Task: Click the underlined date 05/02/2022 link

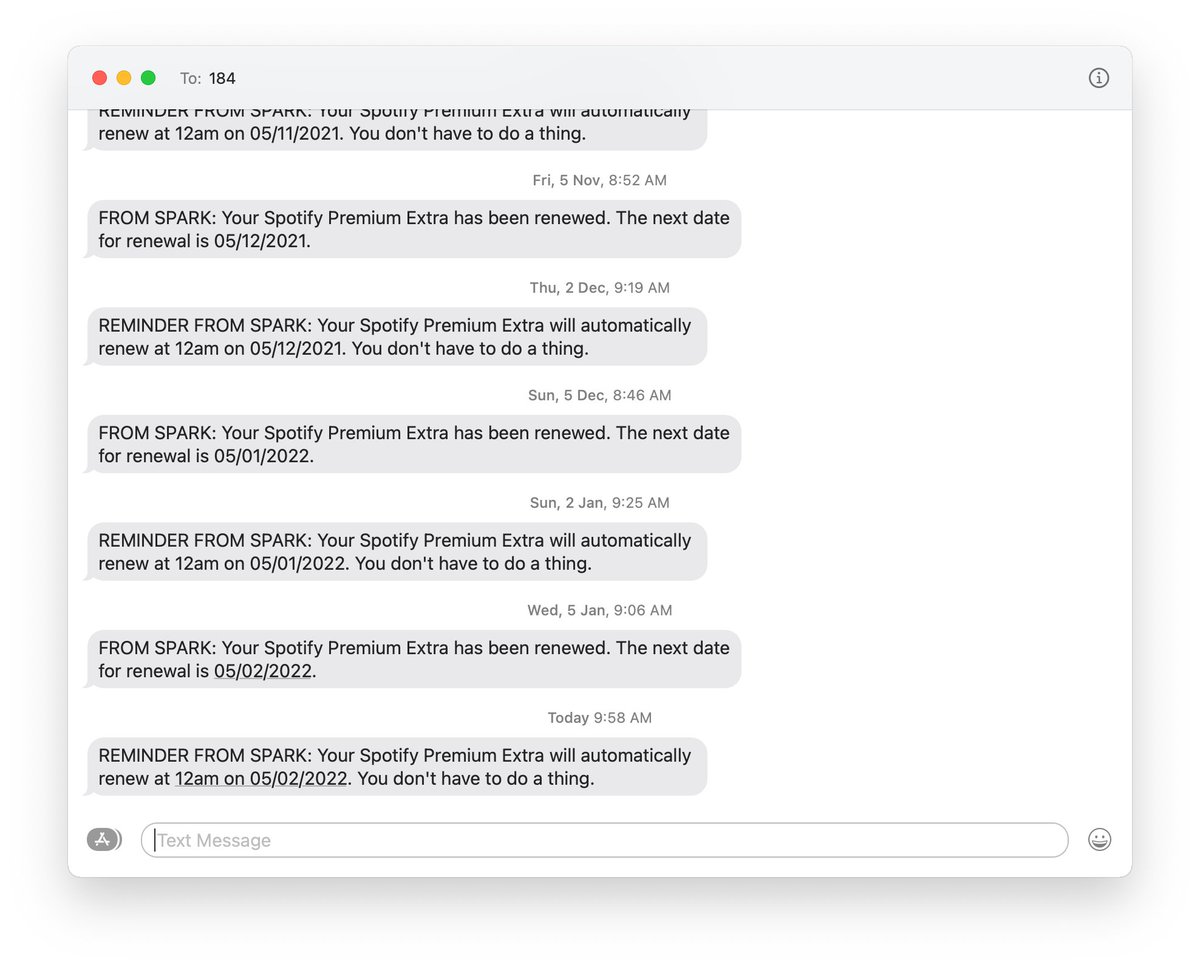Action: 264,671
